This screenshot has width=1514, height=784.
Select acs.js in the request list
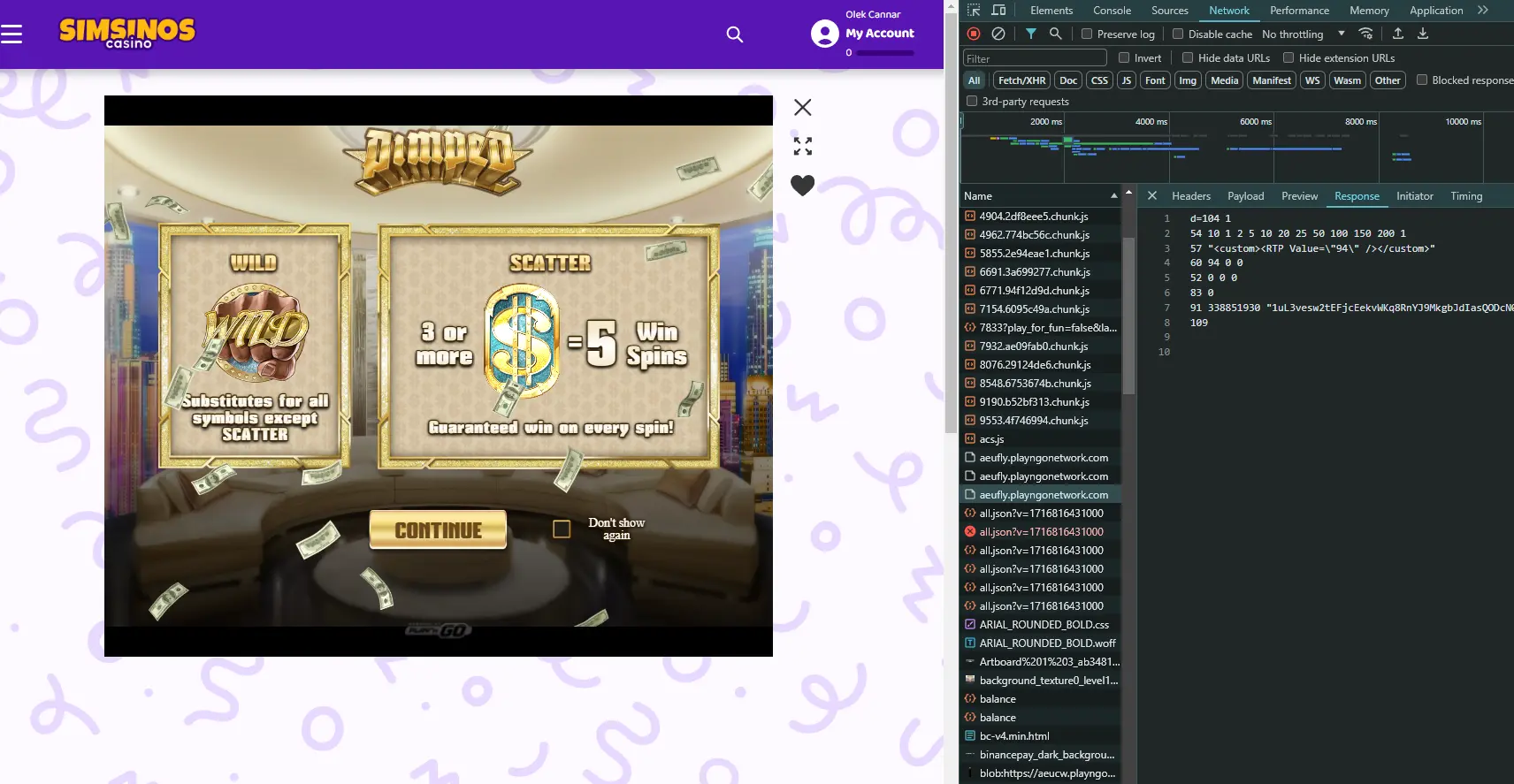(x=1041, y=438)
